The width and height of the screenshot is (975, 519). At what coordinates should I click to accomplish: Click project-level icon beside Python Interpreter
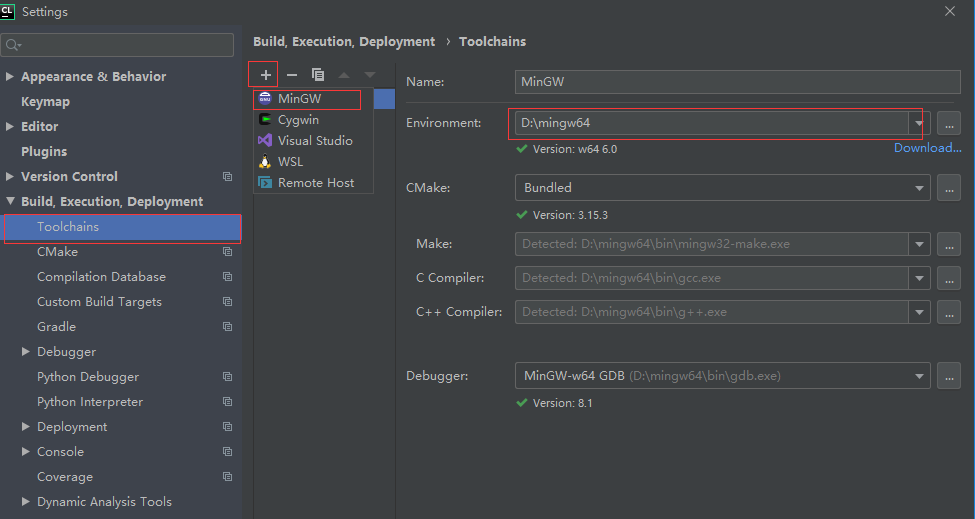pos(228,402)
